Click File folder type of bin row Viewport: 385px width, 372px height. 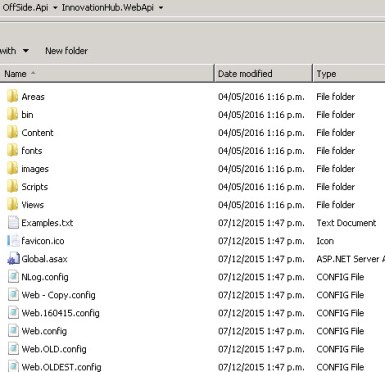335,115
